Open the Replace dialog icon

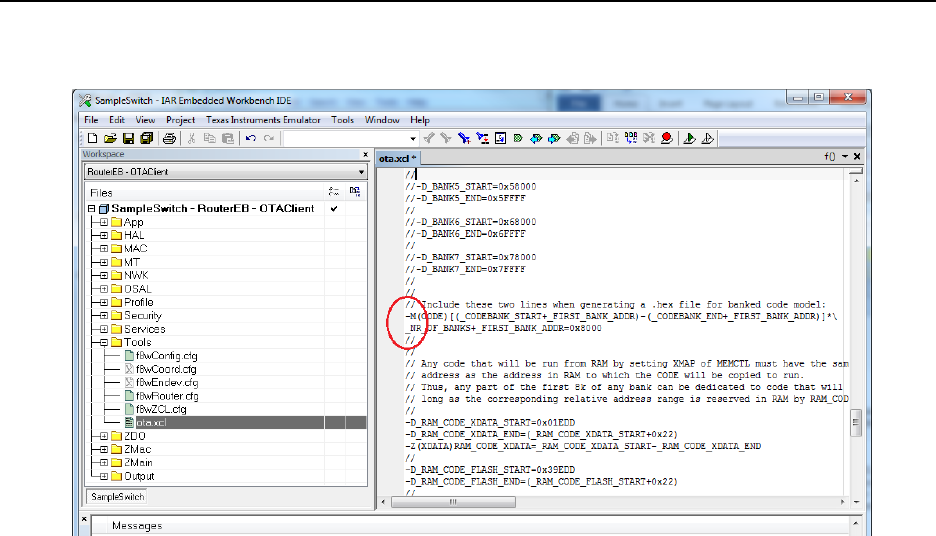(482, 138)
